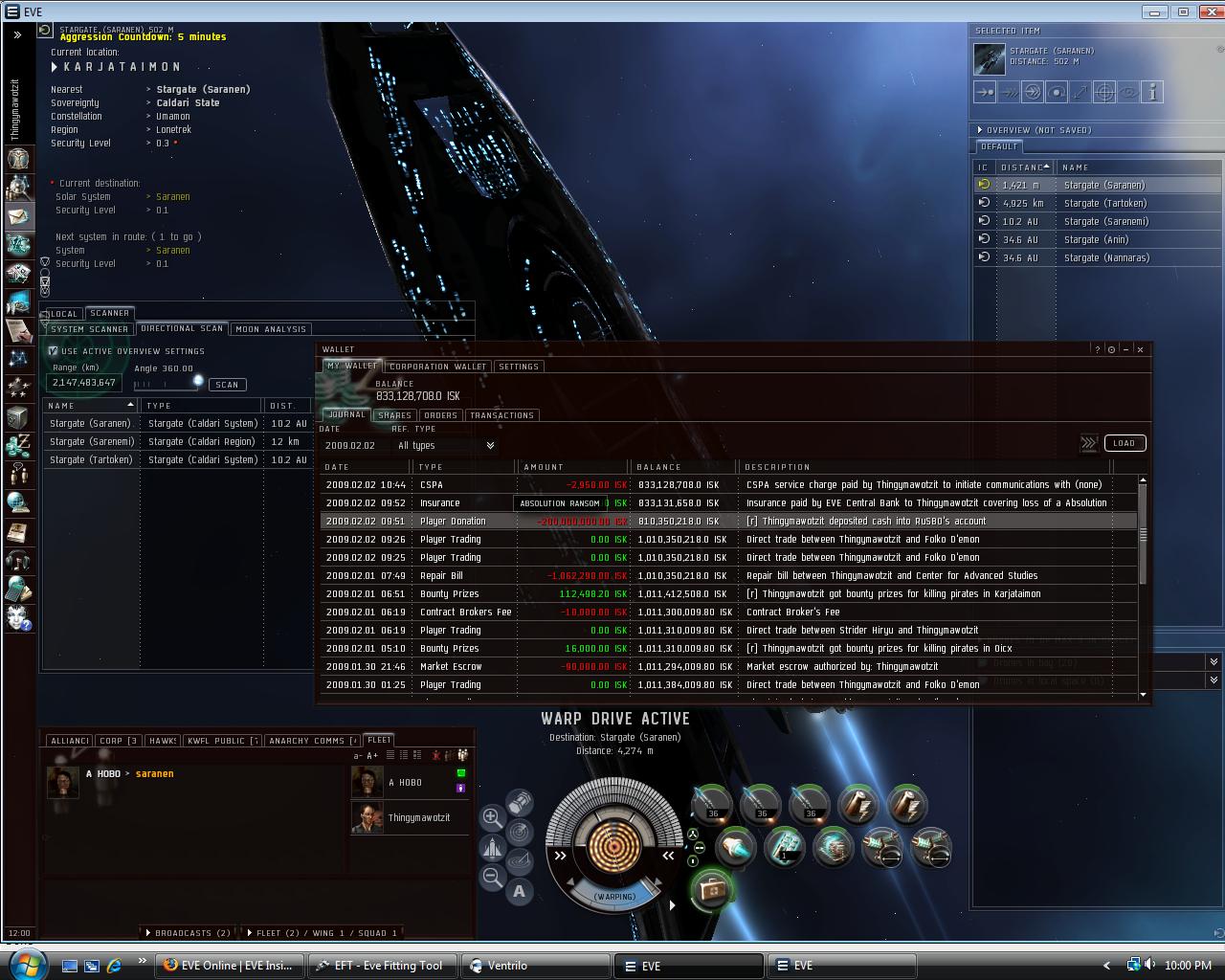Switch to EFT - Eve Fitting Tool taskbar item
Viewport: 1225px width, 980px height.
[384, 966]
